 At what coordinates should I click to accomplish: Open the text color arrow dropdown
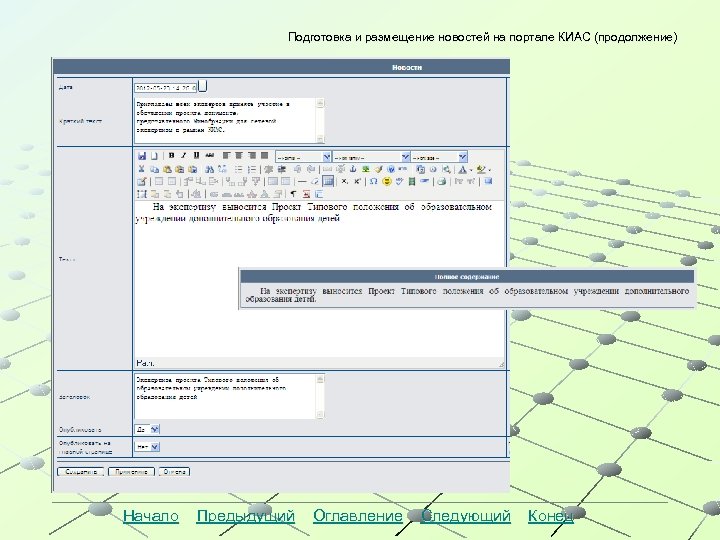(471, 170)
